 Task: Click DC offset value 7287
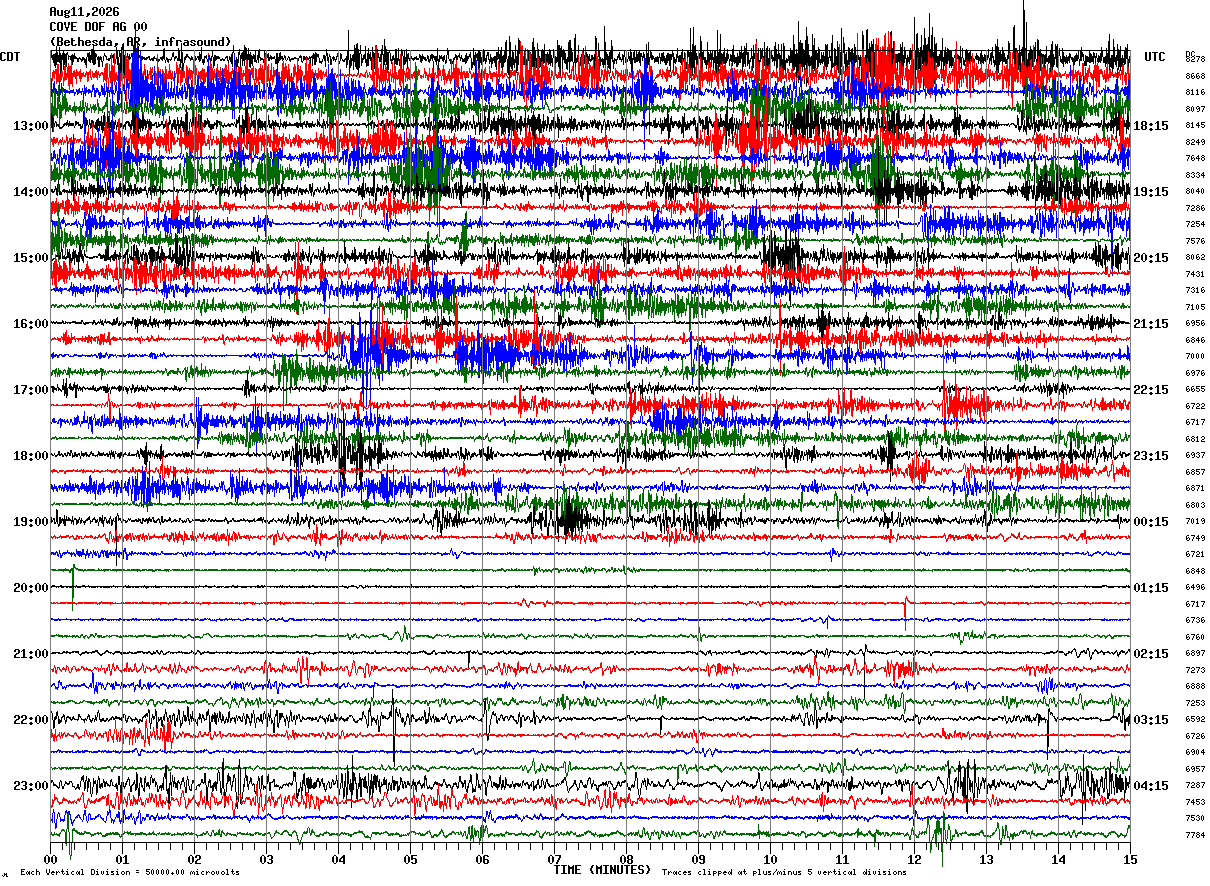coord(1195,785)
